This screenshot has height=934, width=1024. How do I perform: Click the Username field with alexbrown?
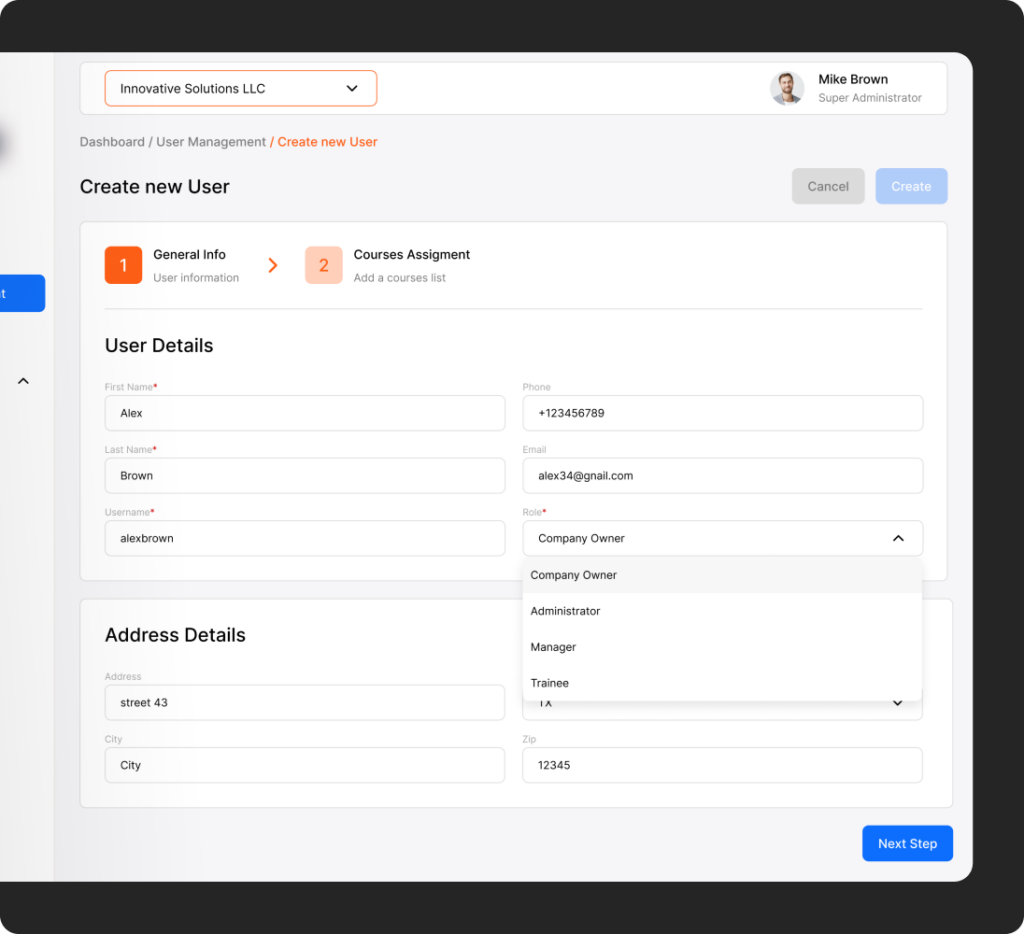(304, 538)
